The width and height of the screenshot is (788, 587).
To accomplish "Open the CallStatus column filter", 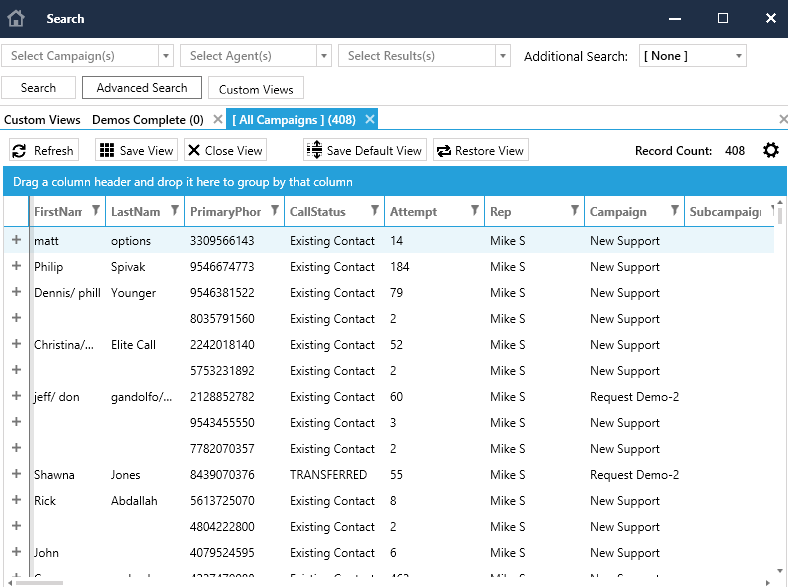I will click(x=374, y=211).
